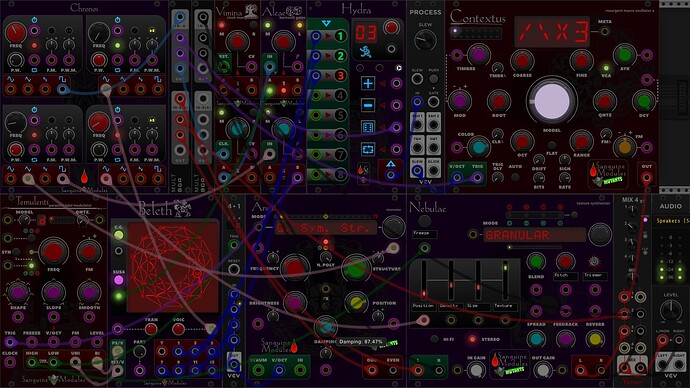Click the red round button beside Hydra 03 display
Screen dimensions: 690x388
[x=391, y=28]
